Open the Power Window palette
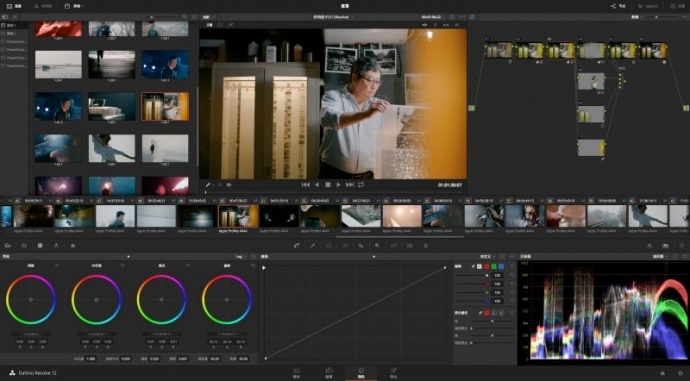 pyautogui.click(x=329, y=245)
